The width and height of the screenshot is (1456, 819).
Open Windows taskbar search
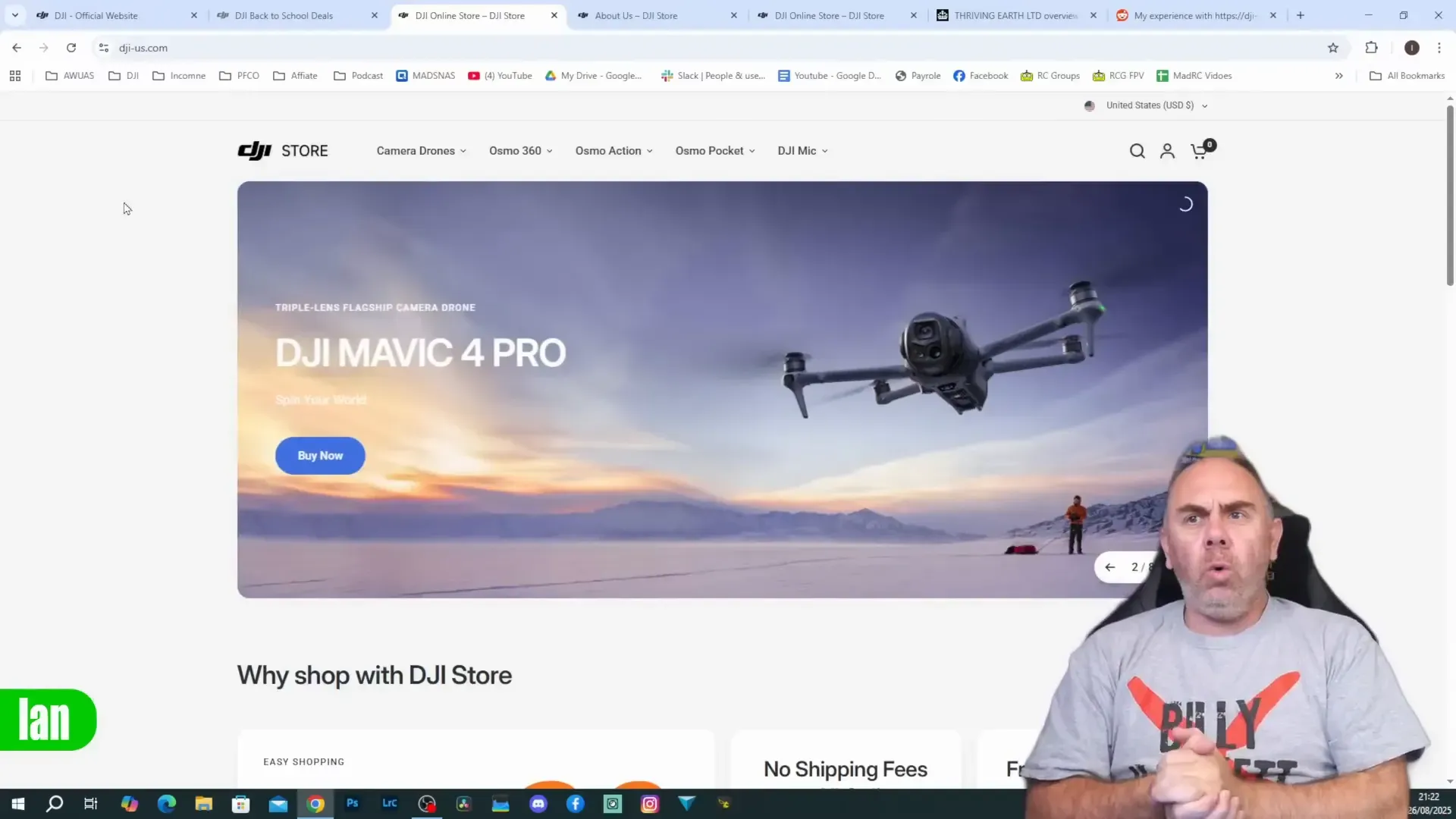(55, 804)
